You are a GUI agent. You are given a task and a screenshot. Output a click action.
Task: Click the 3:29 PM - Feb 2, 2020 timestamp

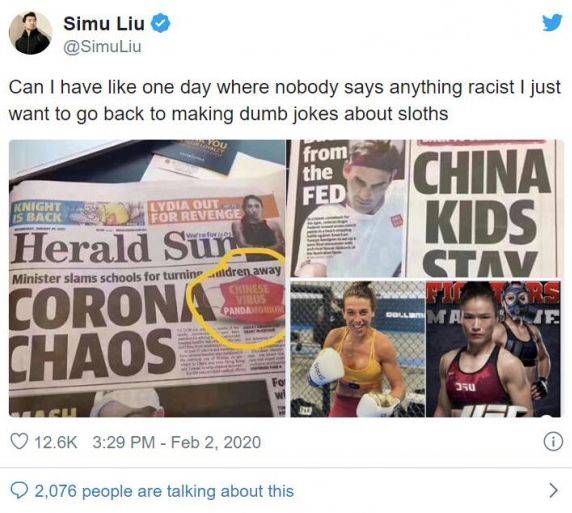177,442
